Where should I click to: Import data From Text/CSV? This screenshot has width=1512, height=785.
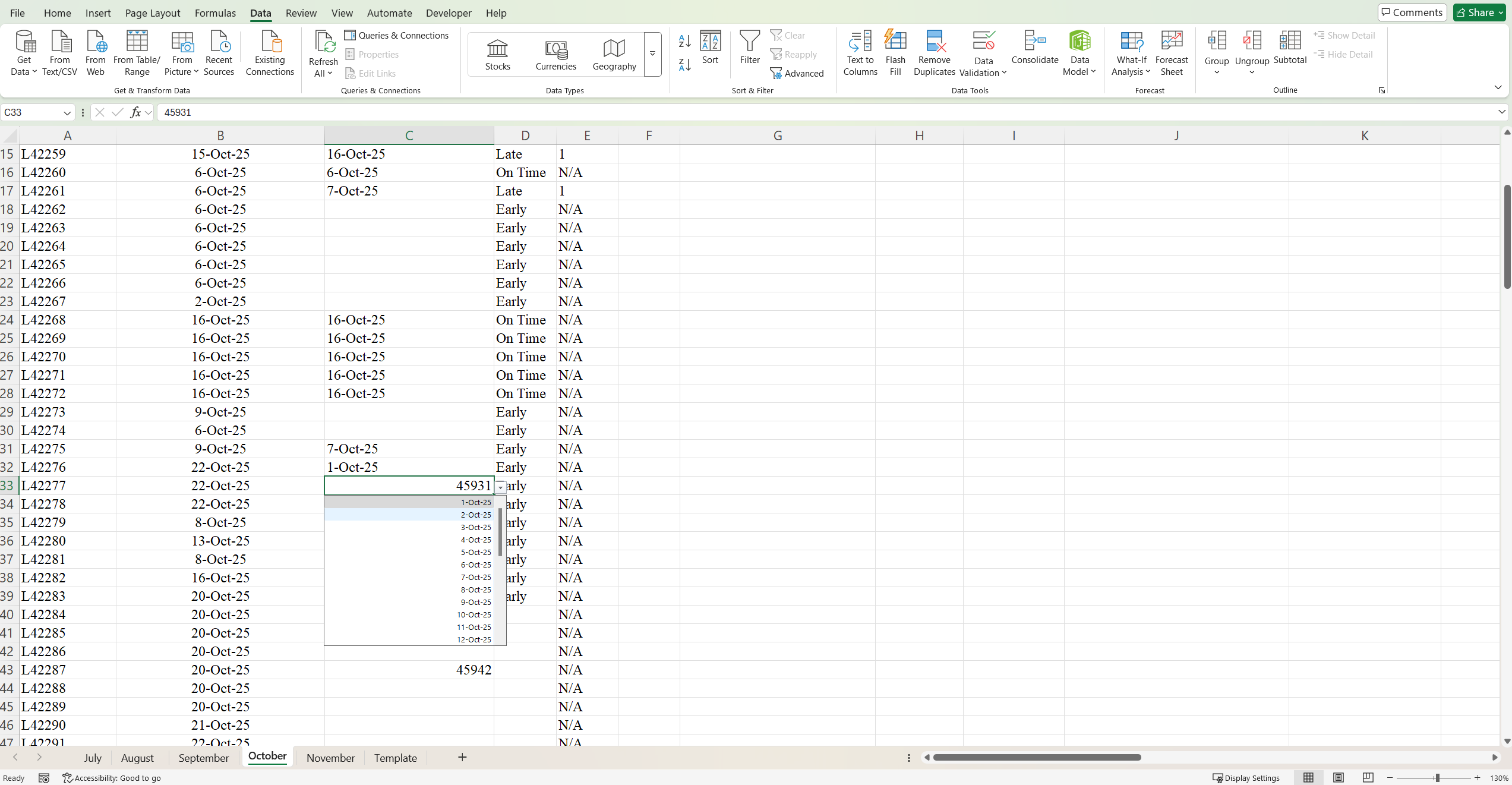59,53
